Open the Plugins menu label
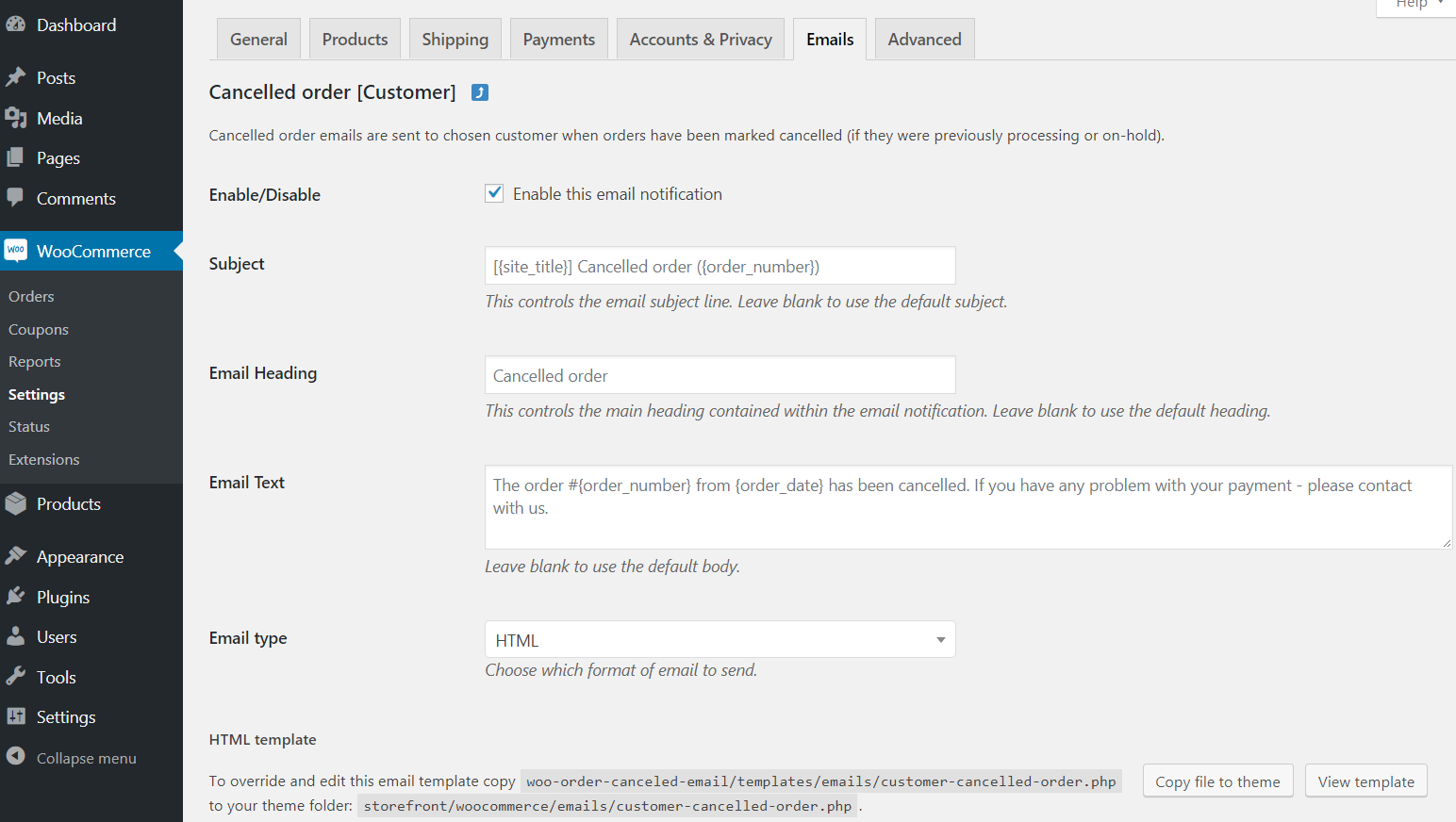Image resolution: width=1456 pixels, height=822 pixels. point(63,597)
